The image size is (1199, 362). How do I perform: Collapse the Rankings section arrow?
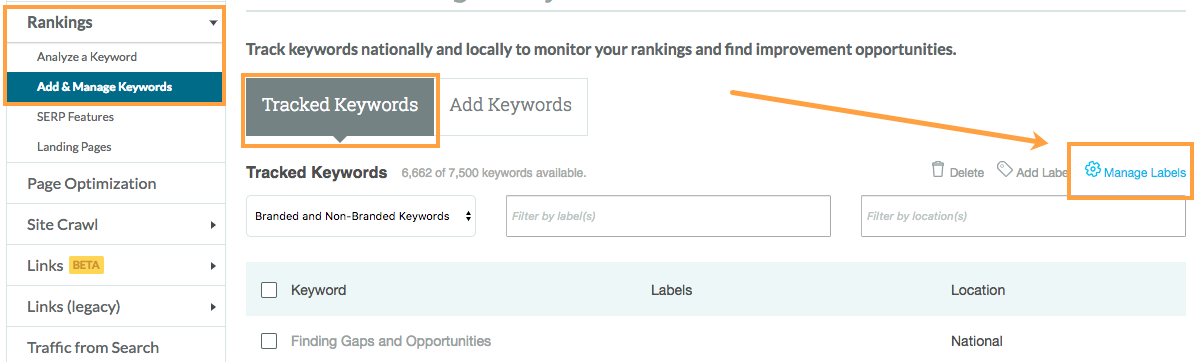coord(213,23)
